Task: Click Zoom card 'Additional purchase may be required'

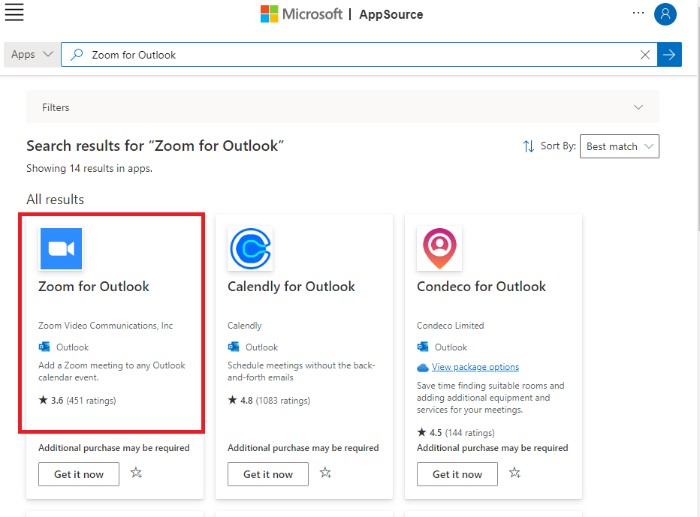Action: click(114, 447)
